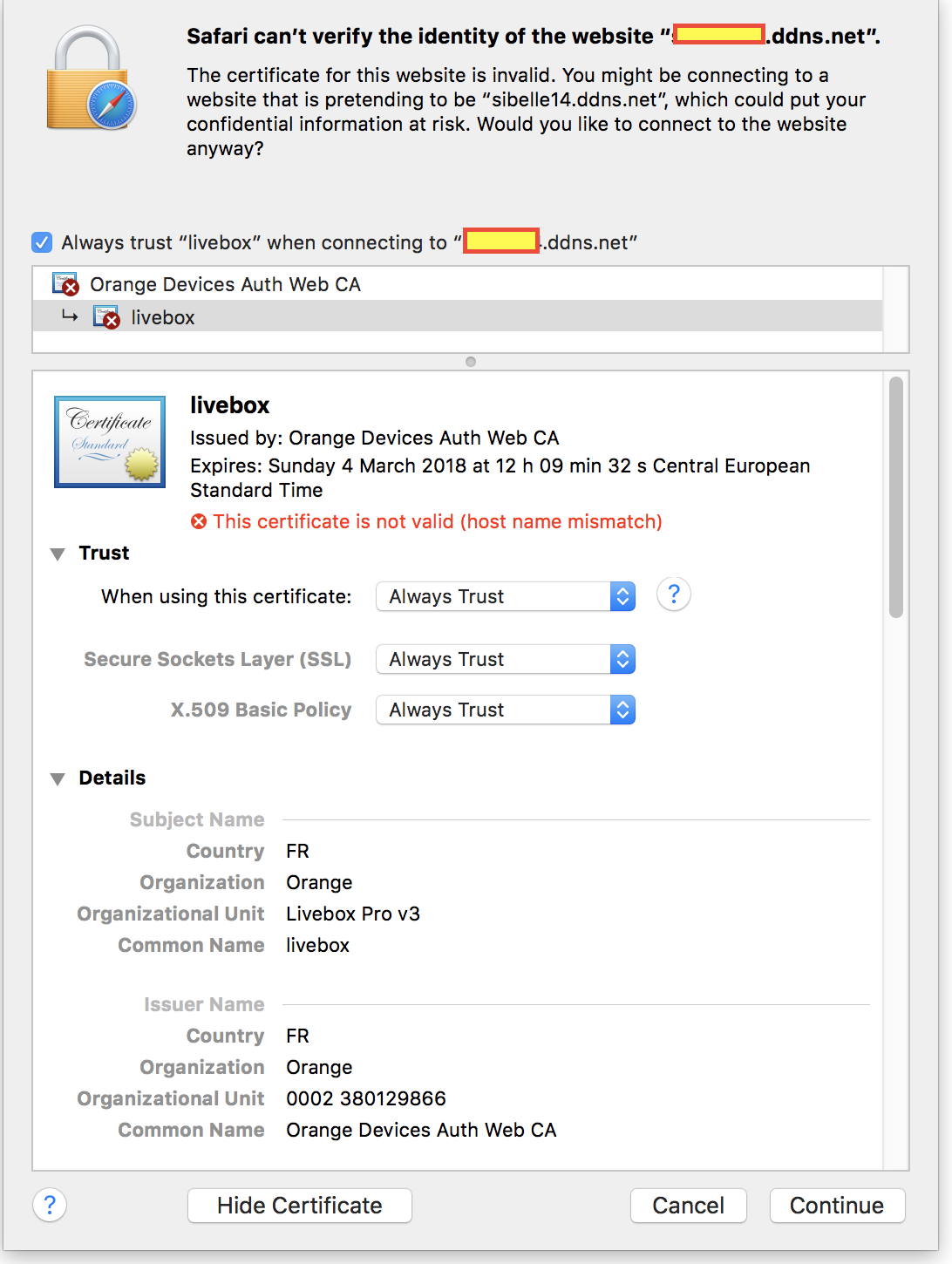Click the Cancel button
Viewport: 952px width, 1264px height.
tap(688, 1205)
